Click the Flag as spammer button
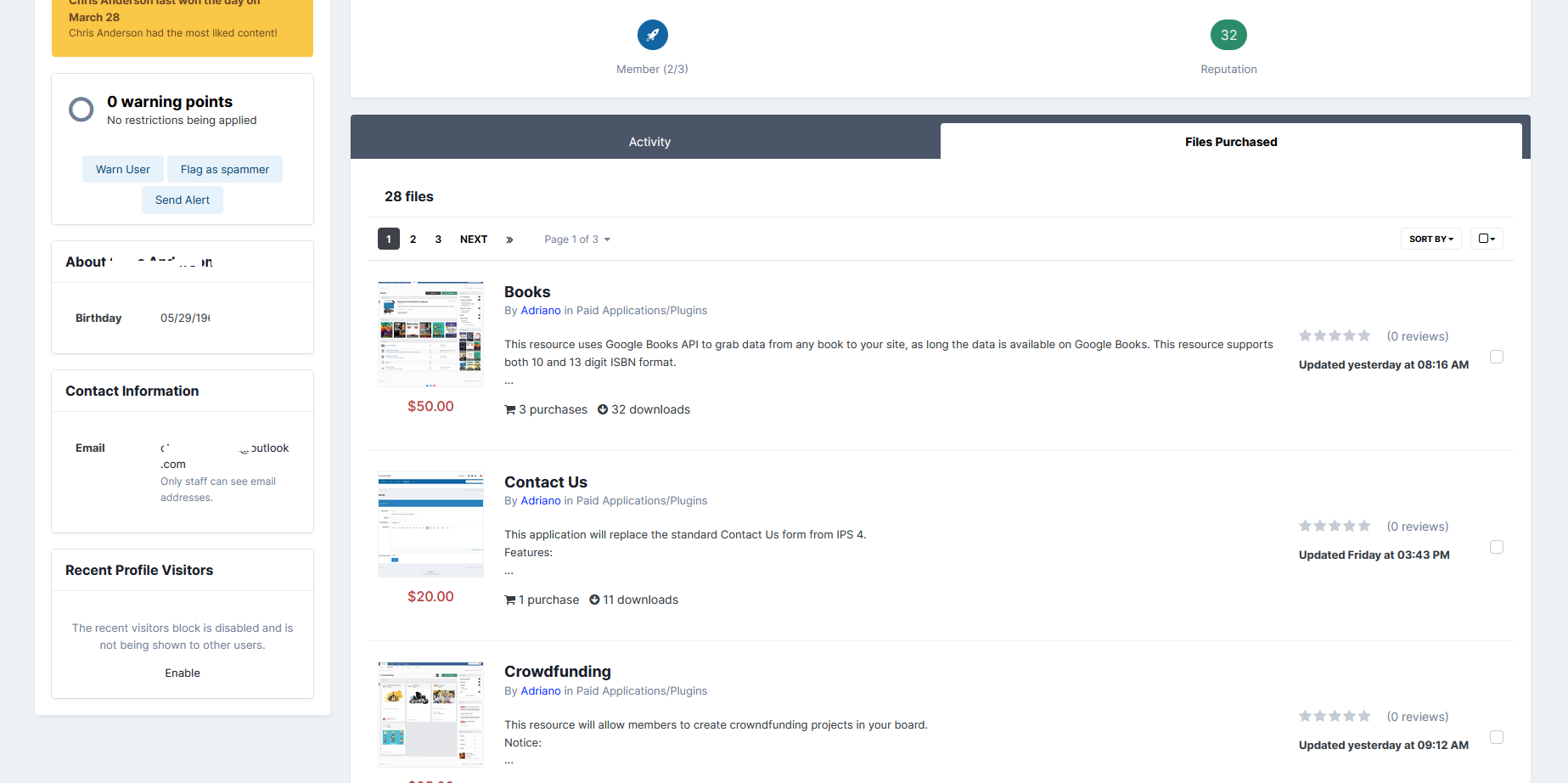Image resolution: width=1568 pixels, height=783 pixels. 225,169
